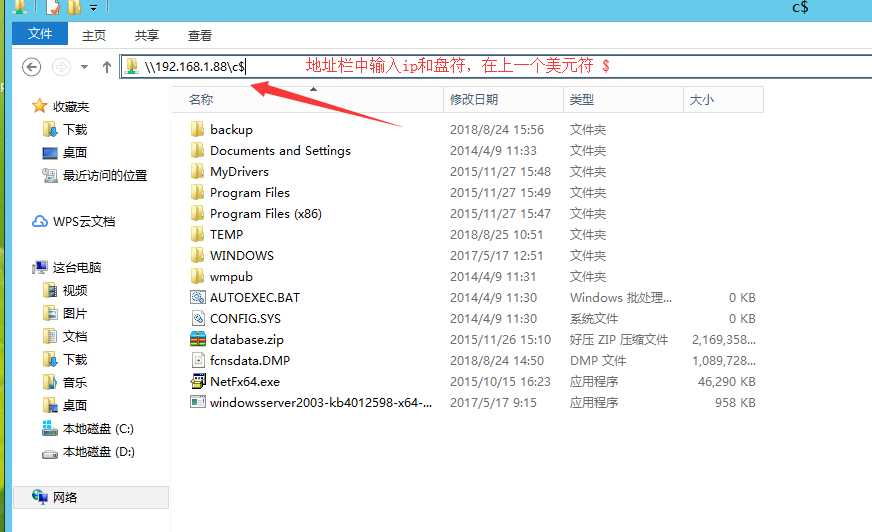Select the wmpub folder icon
The height and width of the screenshot is (532, 872).
(x=197, y=276)
